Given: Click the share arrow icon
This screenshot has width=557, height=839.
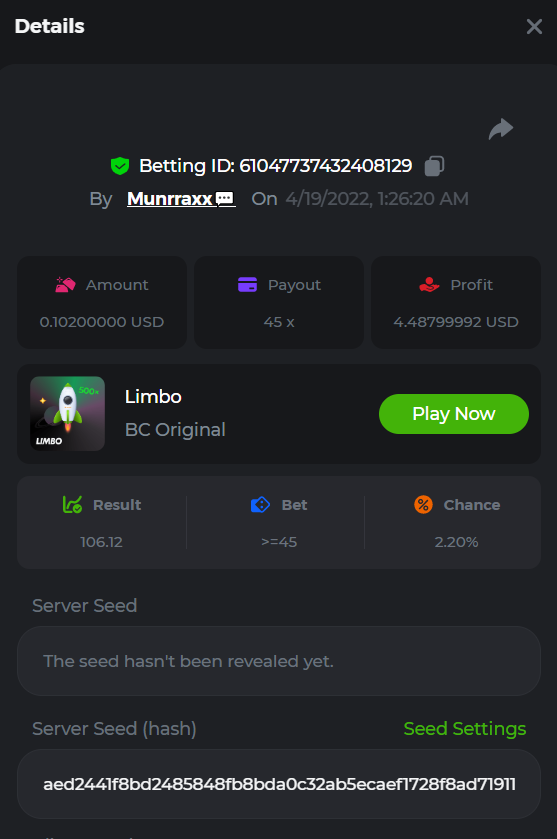Looking at the screenshot, I should click(x=501, y=129).
